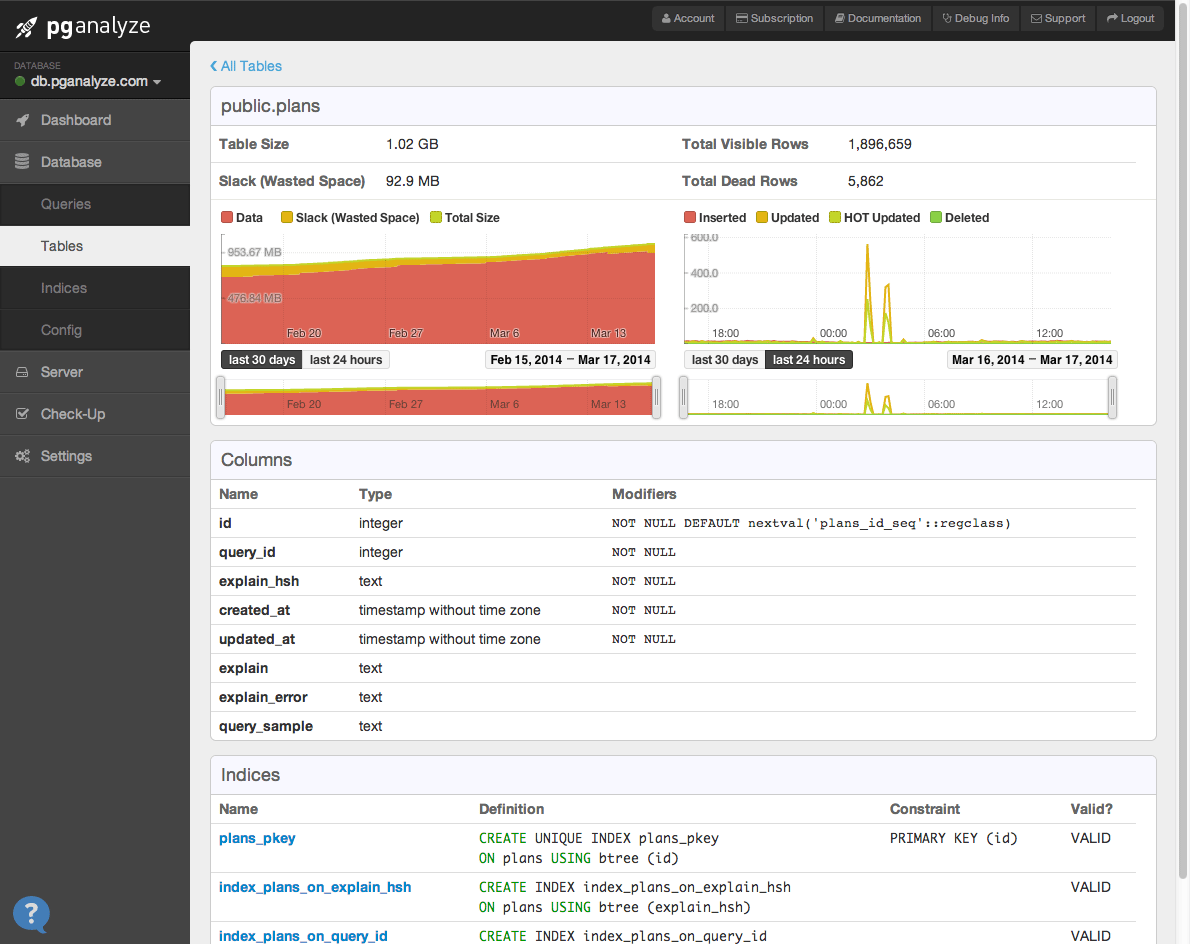Click the Documentation book icon
Image resolution: width=1190 pixels, height=944 pixels.
[839, 18]
